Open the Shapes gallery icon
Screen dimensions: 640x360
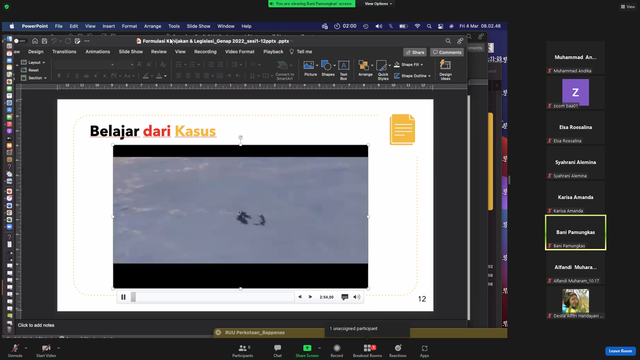(327, 69)
